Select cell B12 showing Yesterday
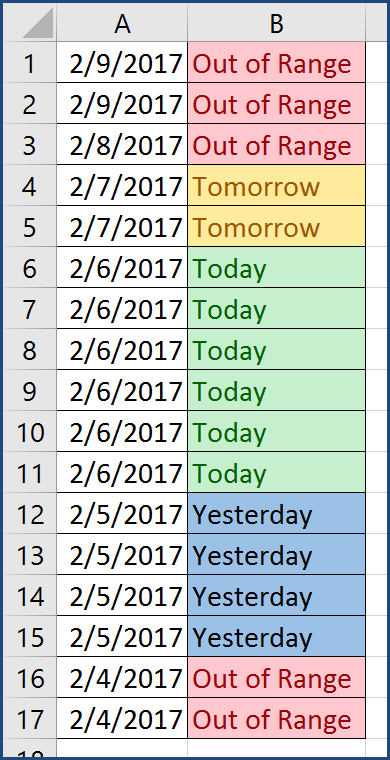390x760 pixels. (276, 513)
